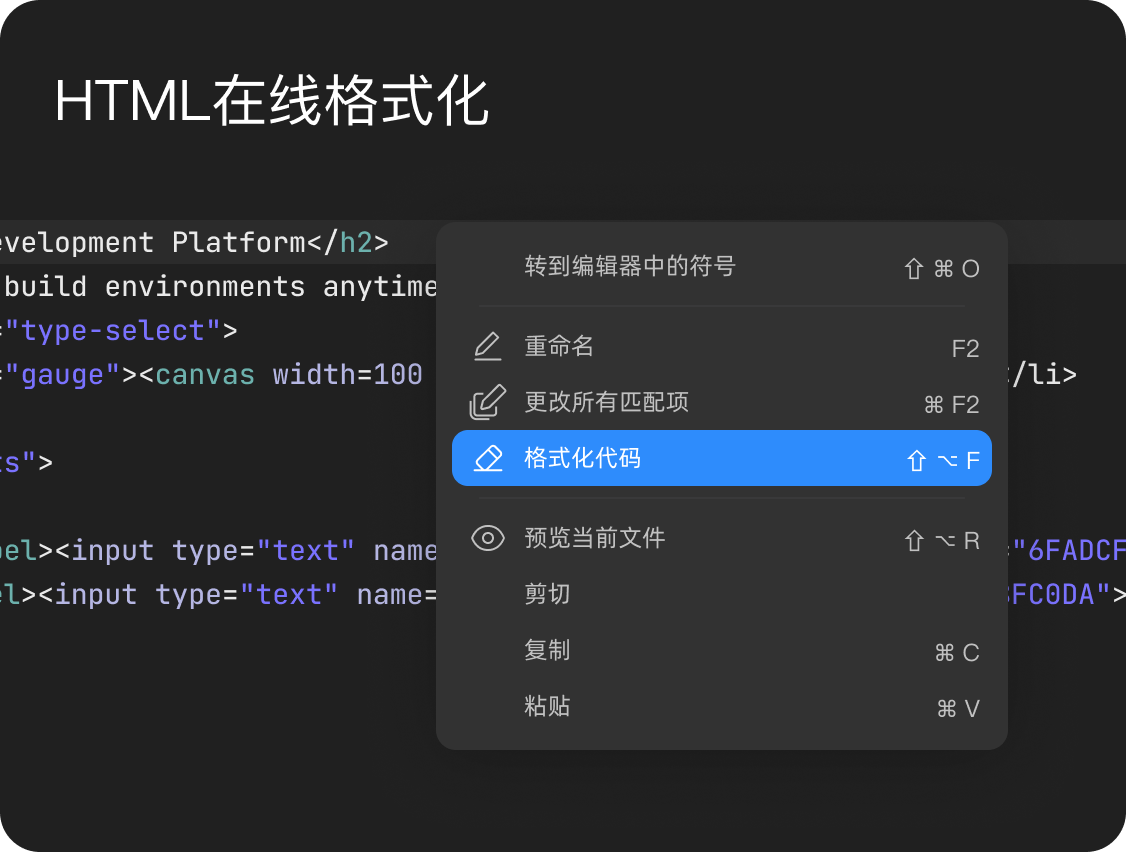Select 剪切 to cut the code
The width and height of the screenshot is (1126, 852).
click(x=547, y=594)
